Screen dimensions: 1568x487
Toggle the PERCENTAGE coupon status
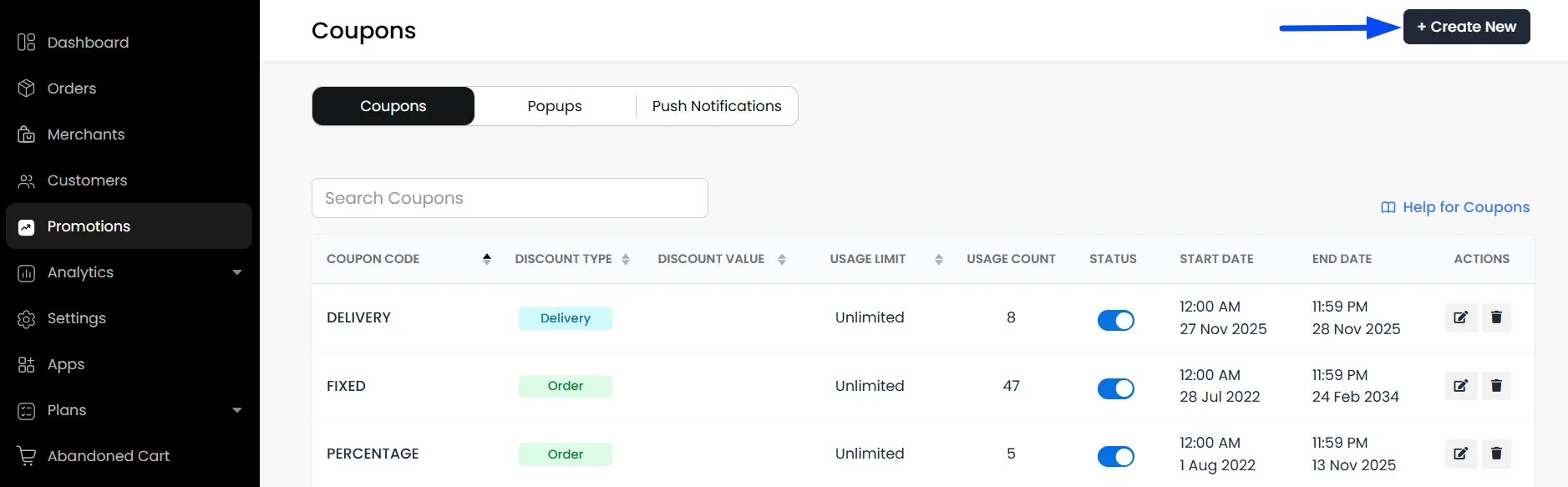(x=1115, y=456)
